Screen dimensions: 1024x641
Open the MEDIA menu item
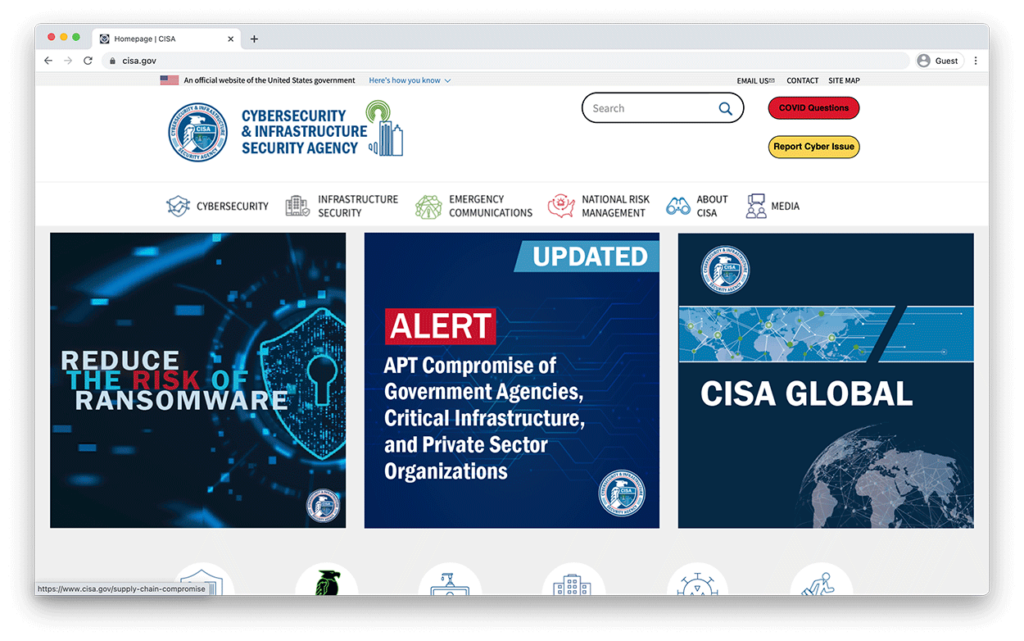[785, 206]
